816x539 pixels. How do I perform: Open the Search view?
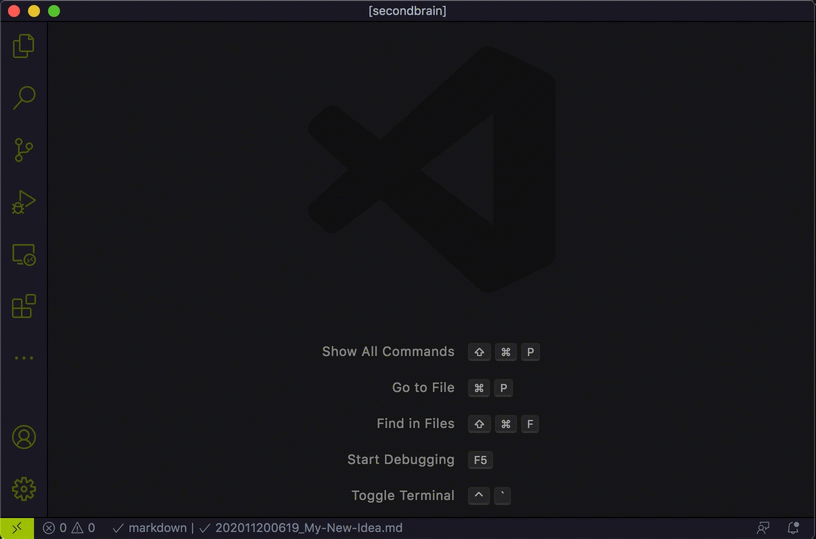pyautogui.click(x=23, y=98)
